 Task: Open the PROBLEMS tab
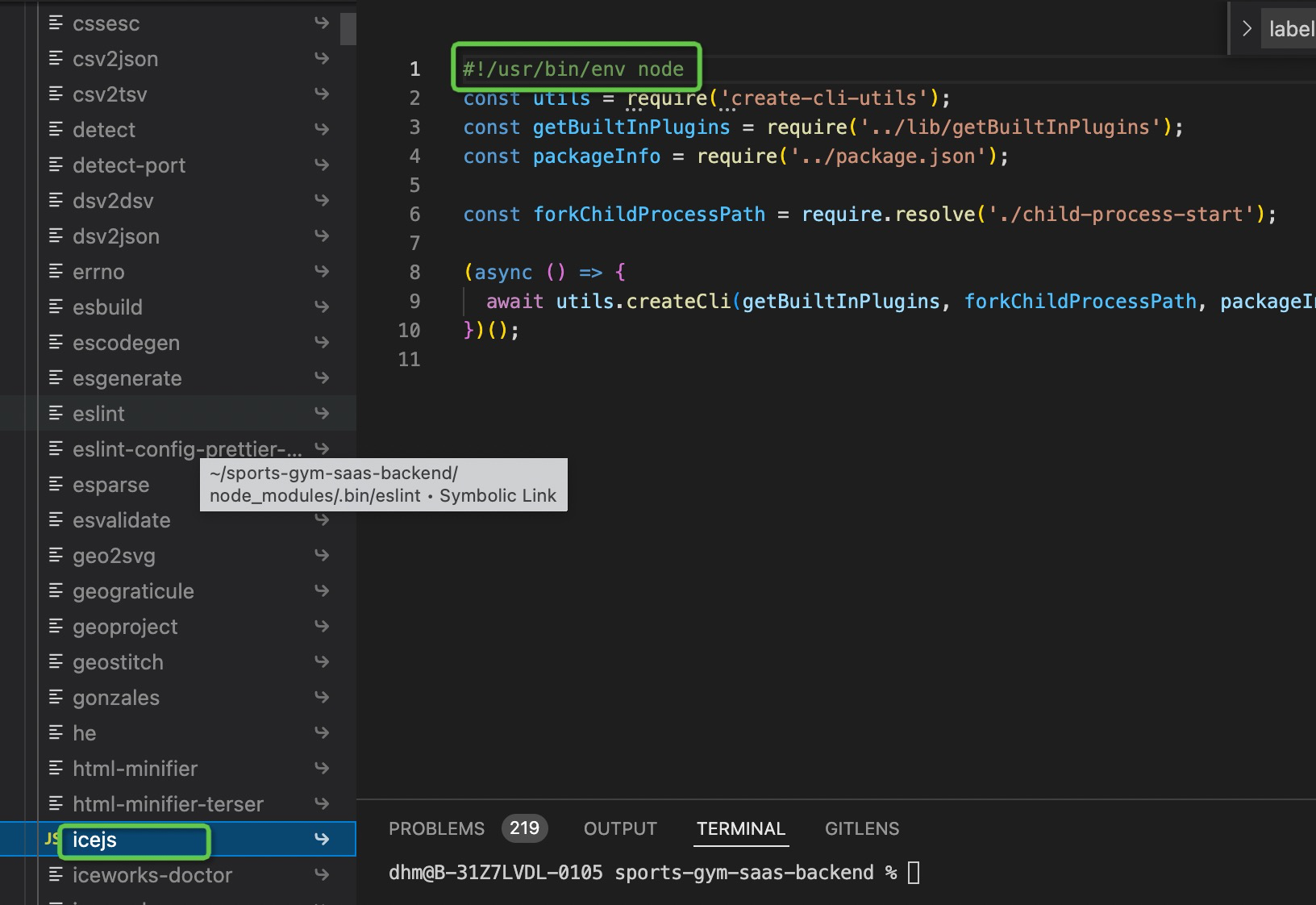[436, 828]
